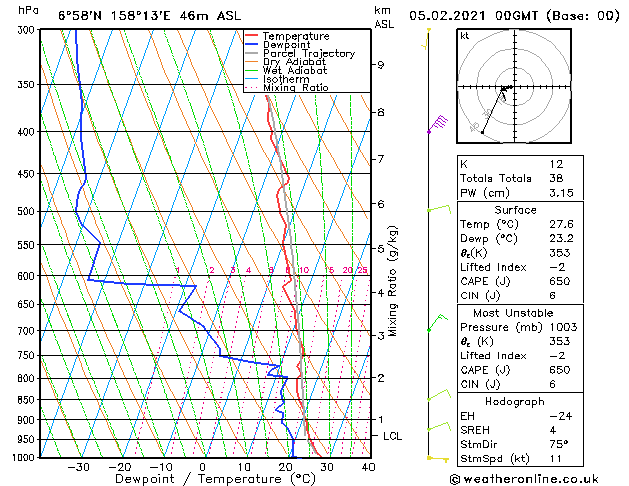The height and width of the screenshot is (486, 629).
Task: Click the 9 km altitude label
Action: coord(380,65)
